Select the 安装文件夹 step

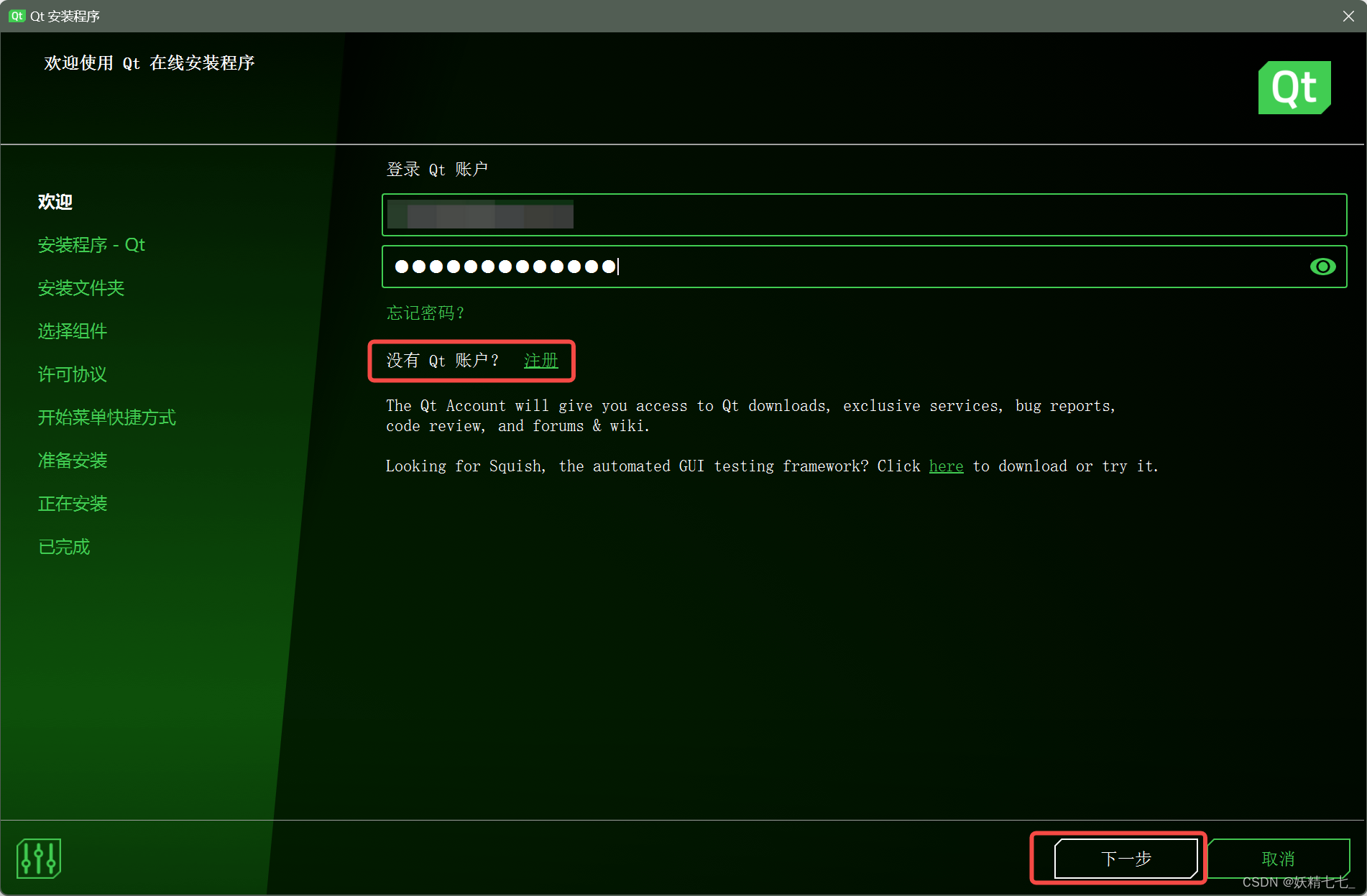[81, 288]
